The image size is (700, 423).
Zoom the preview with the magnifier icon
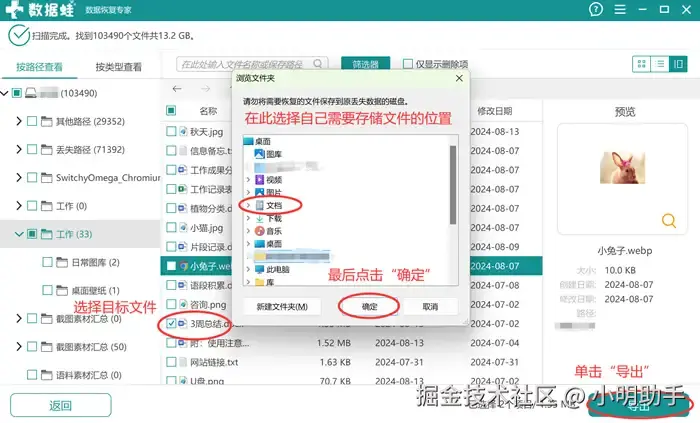point(668,220)
